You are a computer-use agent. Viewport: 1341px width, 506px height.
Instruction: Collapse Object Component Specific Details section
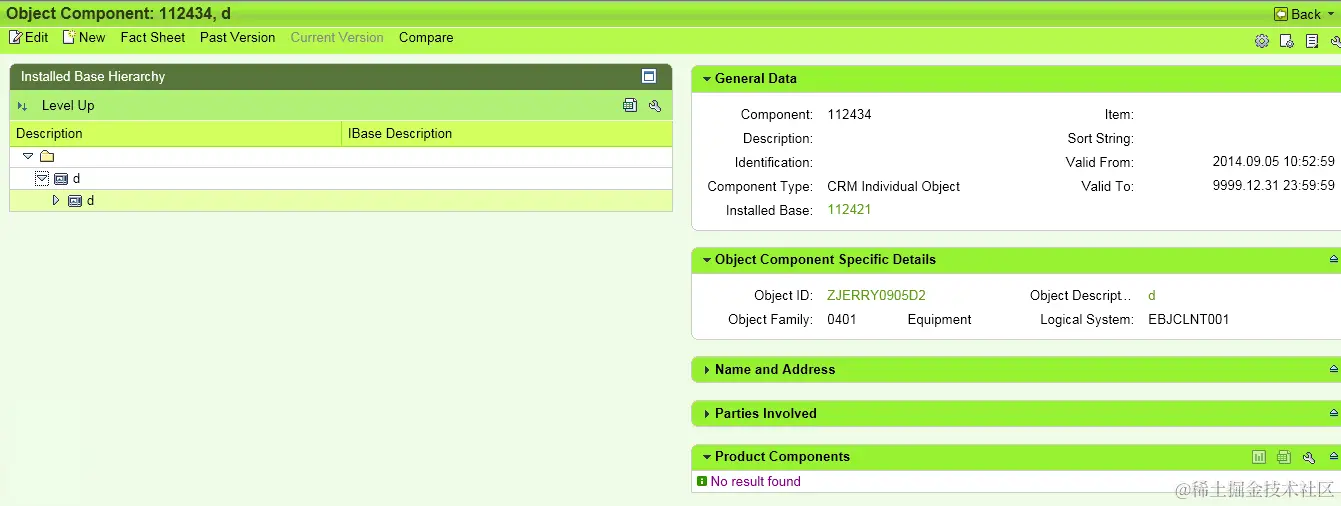tap(707, 259)
